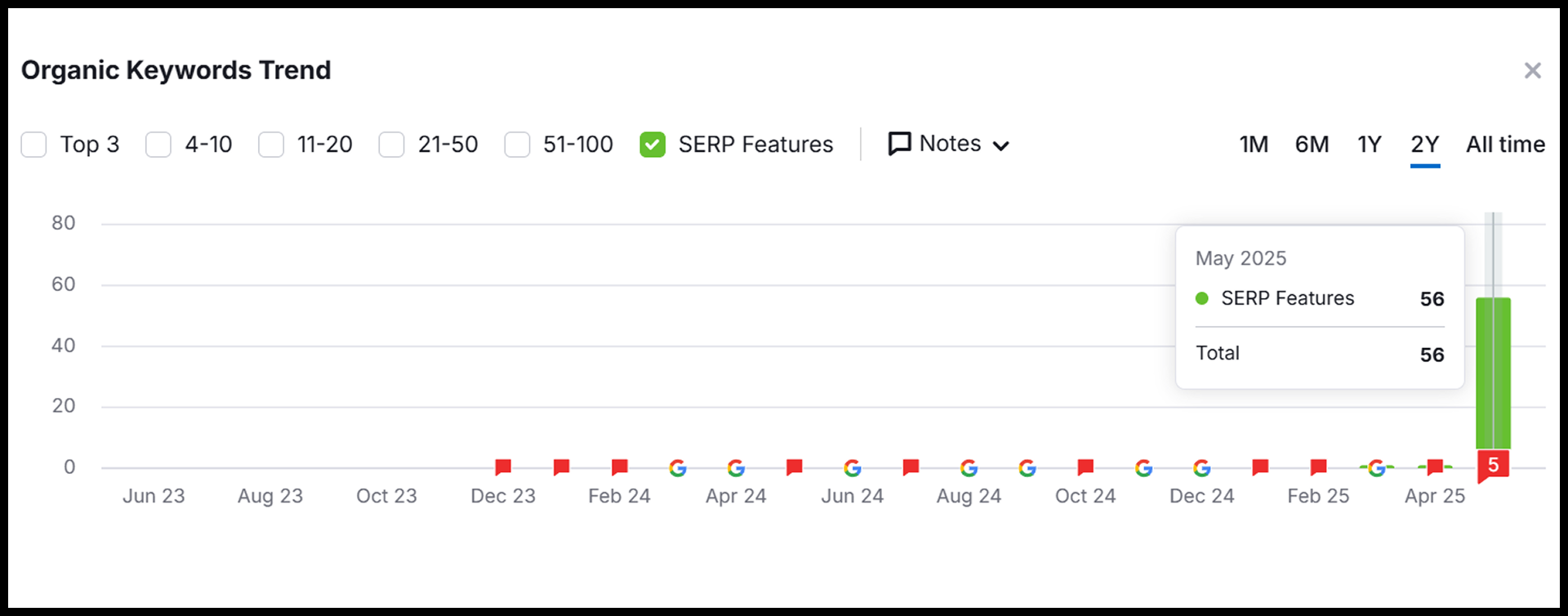
Task: Click the September 2024 Google update icon
Action: click(1027, 468)
